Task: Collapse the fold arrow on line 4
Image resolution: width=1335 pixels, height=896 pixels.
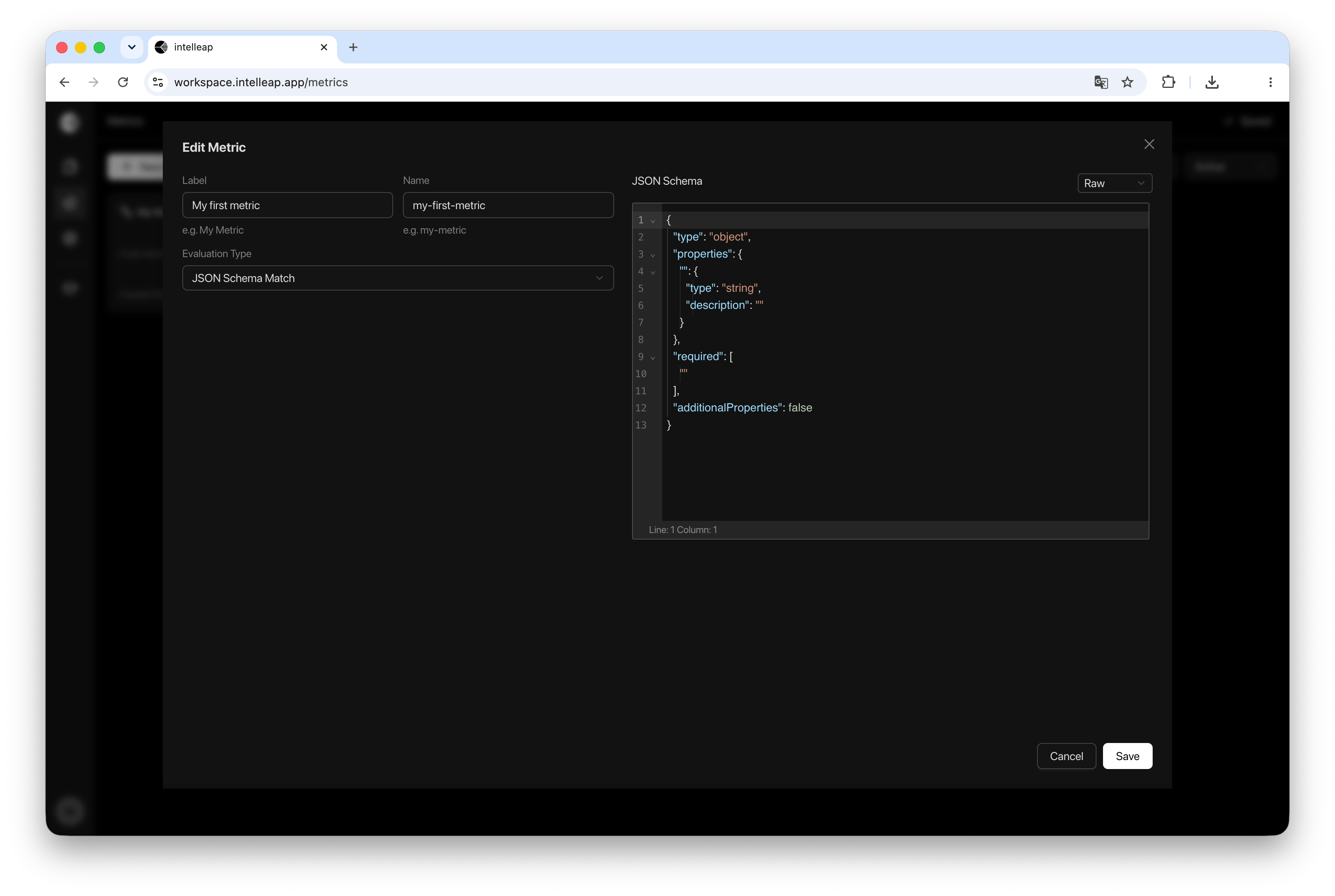Action: 652,272
